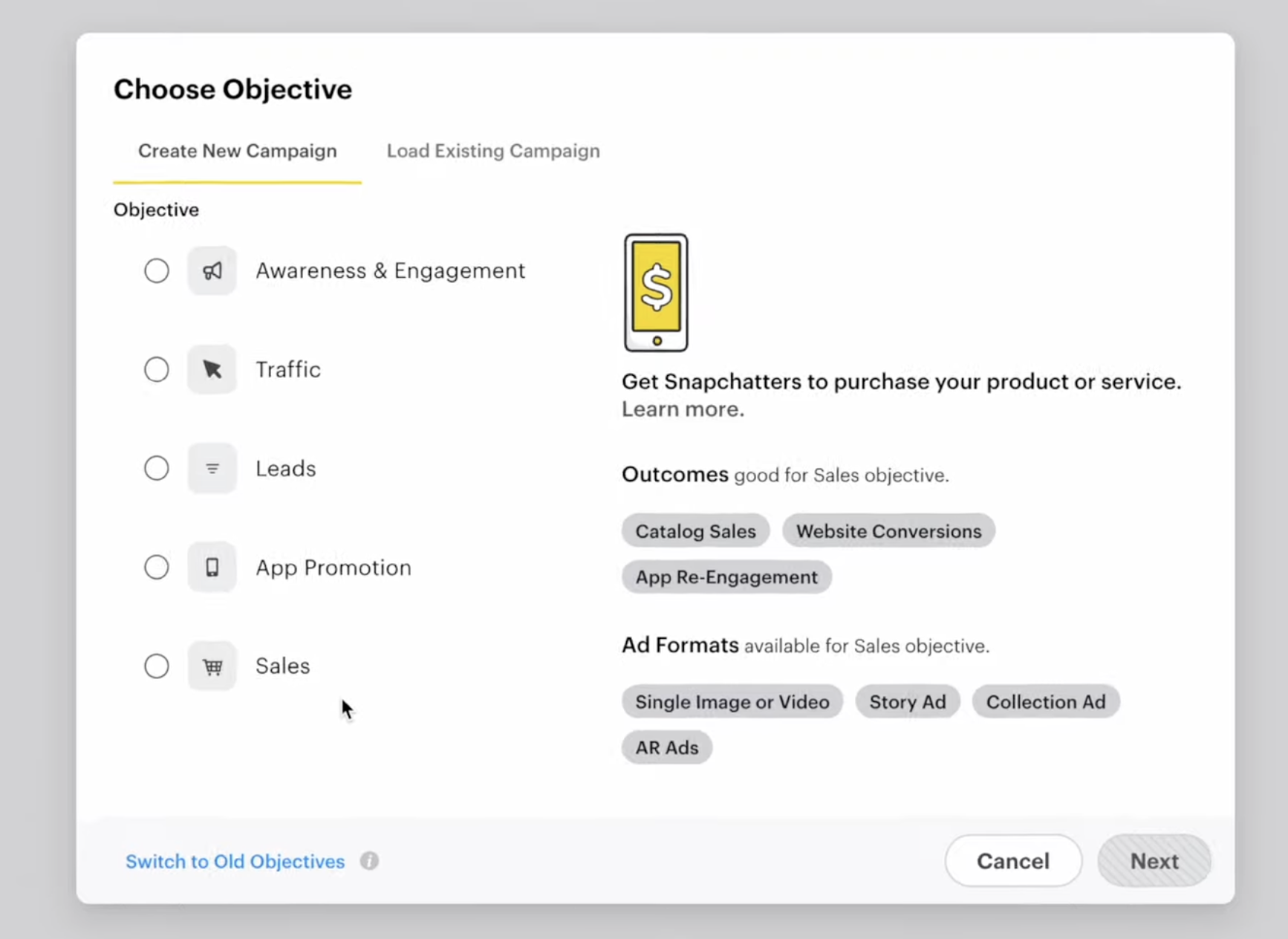Click the Catalog Sales outcome chip

click(x=695, y=531)
